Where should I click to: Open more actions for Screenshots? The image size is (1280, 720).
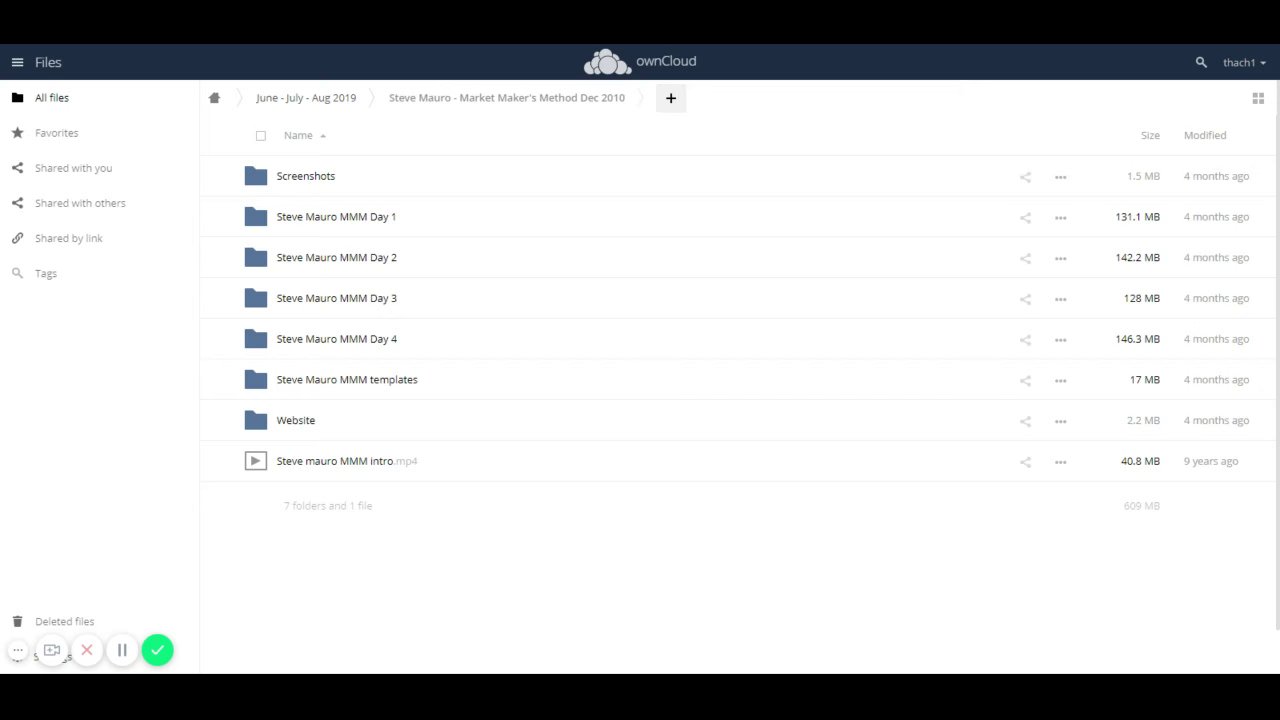(x=1060, y=177)
